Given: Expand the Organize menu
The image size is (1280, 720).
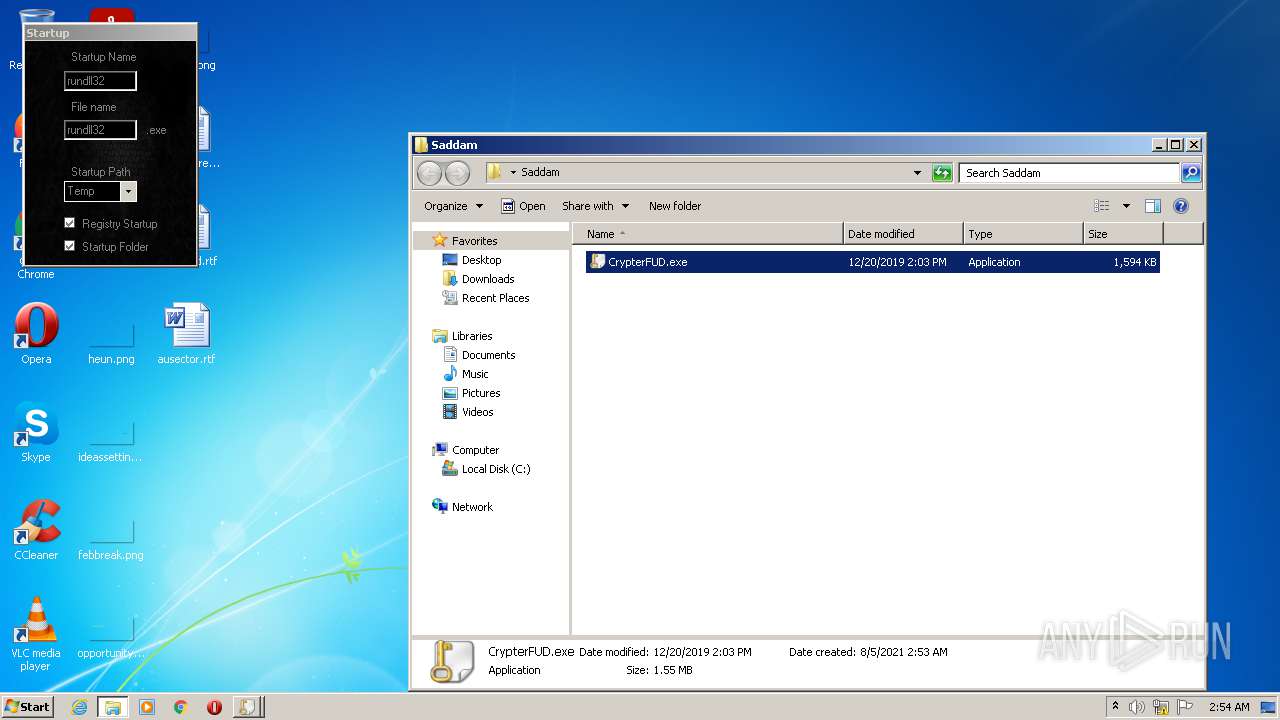Looking at the screenshot, I should coord(453,206).
